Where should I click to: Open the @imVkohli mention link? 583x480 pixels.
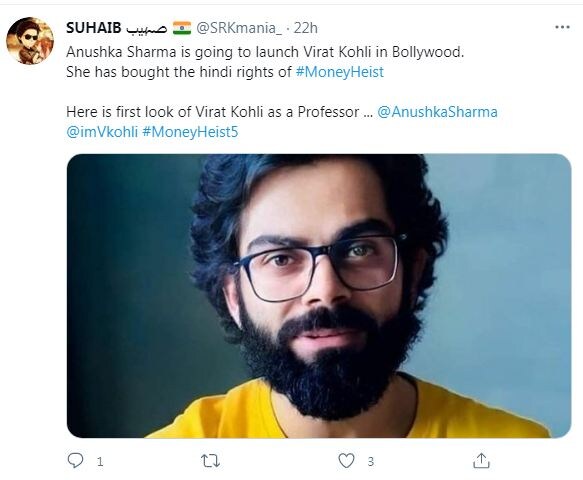102,132
